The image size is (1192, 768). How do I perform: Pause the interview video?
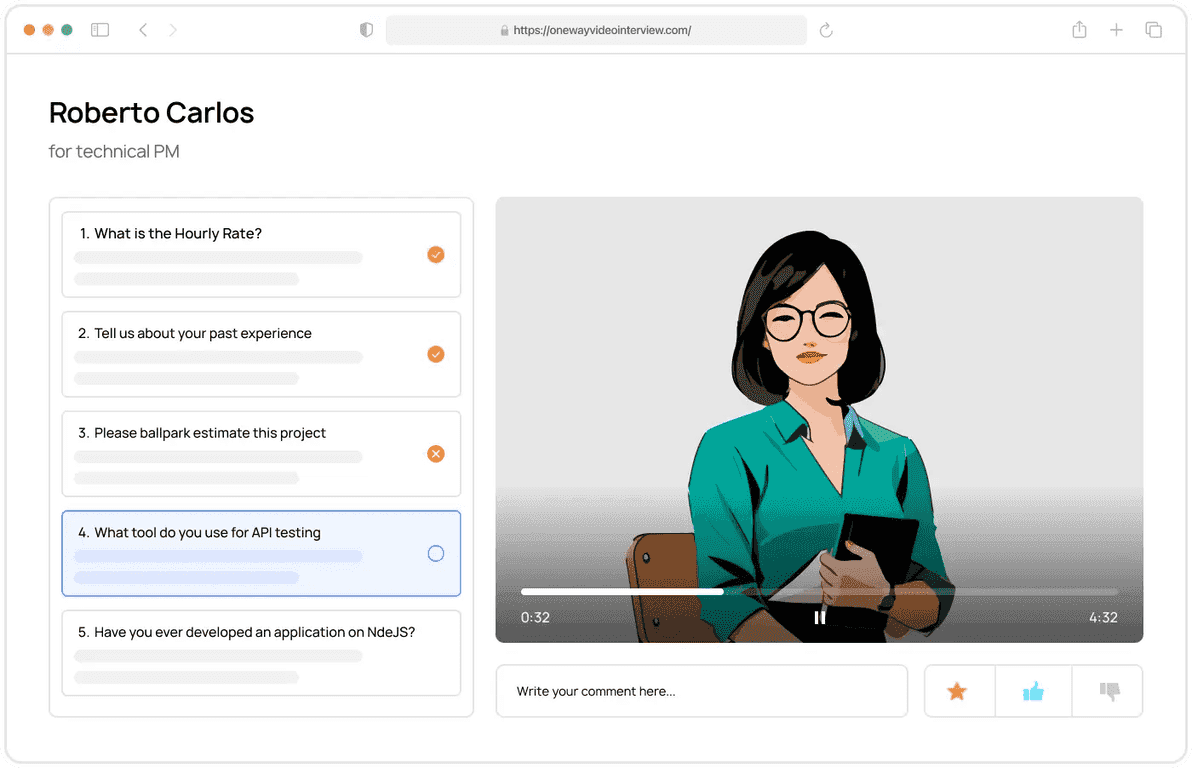[819, 617]
